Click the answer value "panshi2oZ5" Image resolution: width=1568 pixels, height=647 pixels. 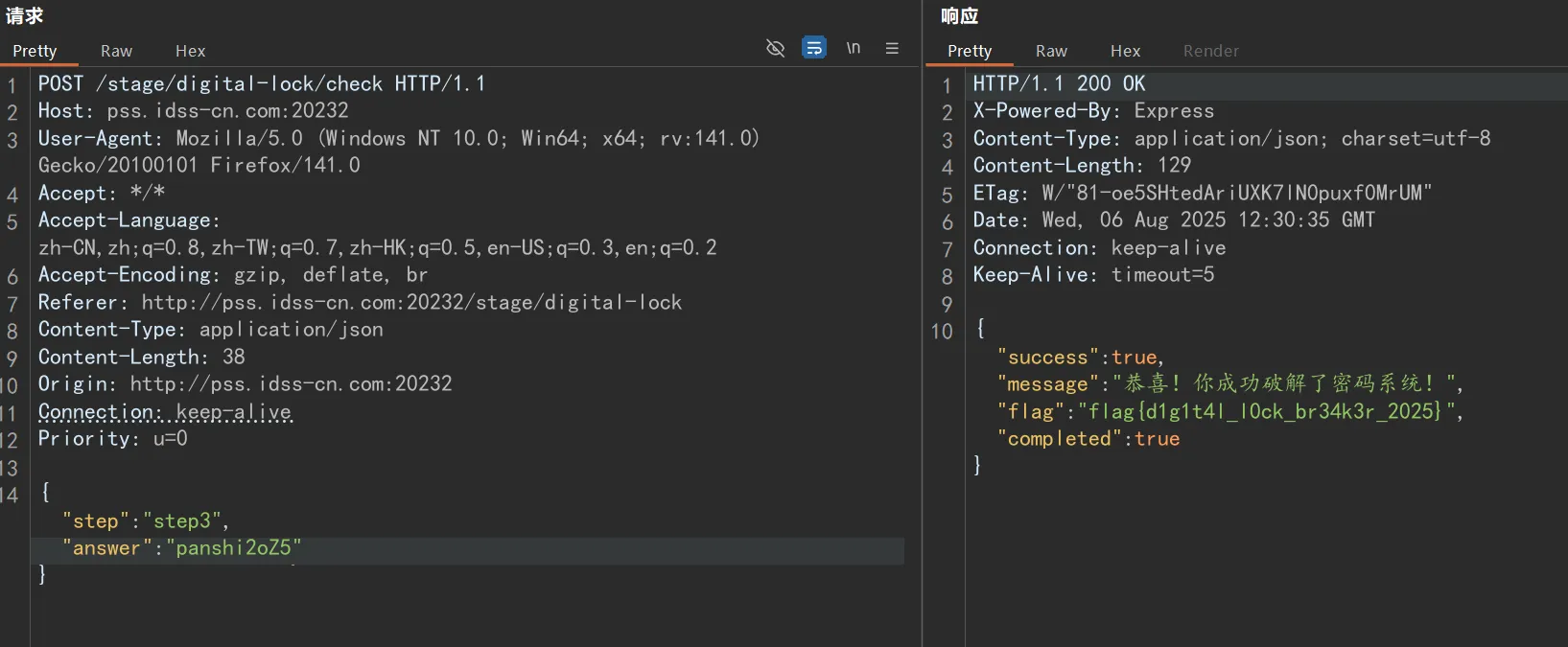click(234, 548)
